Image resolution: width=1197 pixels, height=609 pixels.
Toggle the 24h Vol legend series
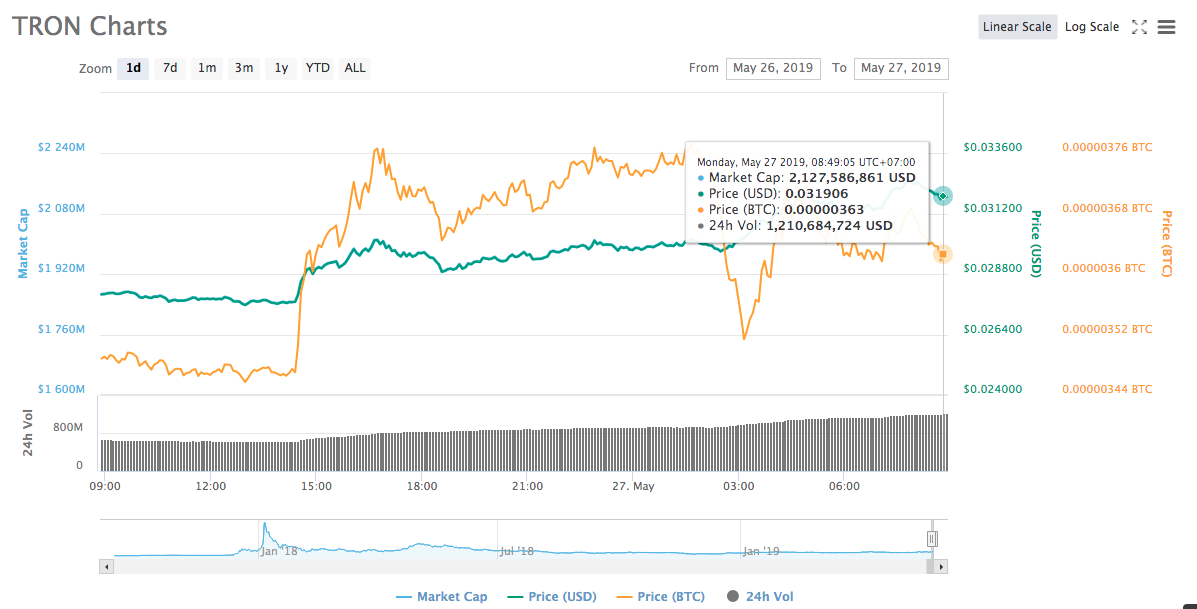click(759, 597)
